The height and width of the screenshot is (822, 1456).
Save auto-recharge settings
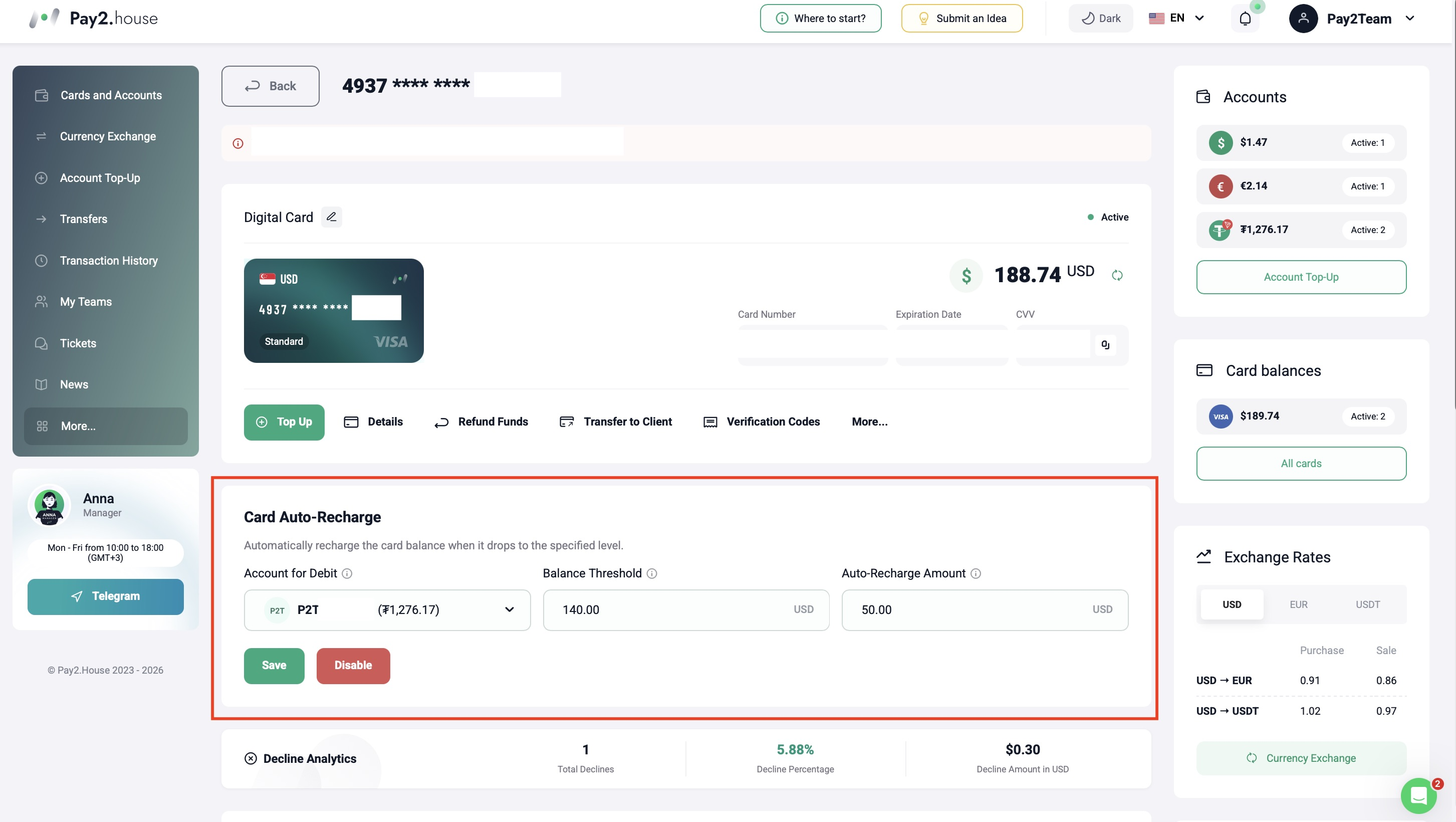tap(274, 666)
